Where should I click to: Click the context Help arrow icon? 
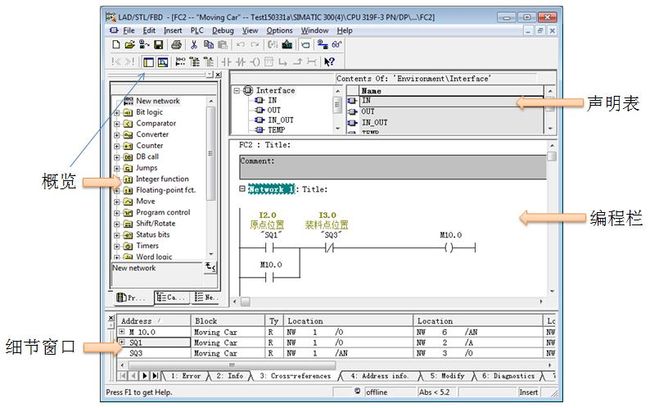click(329, 62)
